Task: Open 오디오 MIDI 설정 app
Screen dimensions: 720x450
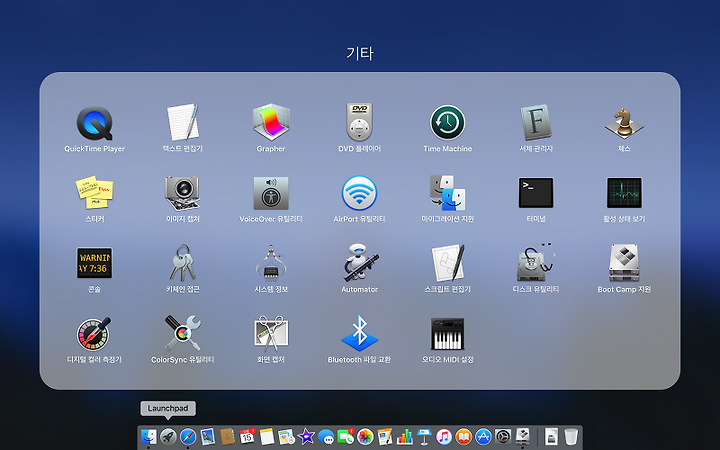Action: [x=448, y=334]
